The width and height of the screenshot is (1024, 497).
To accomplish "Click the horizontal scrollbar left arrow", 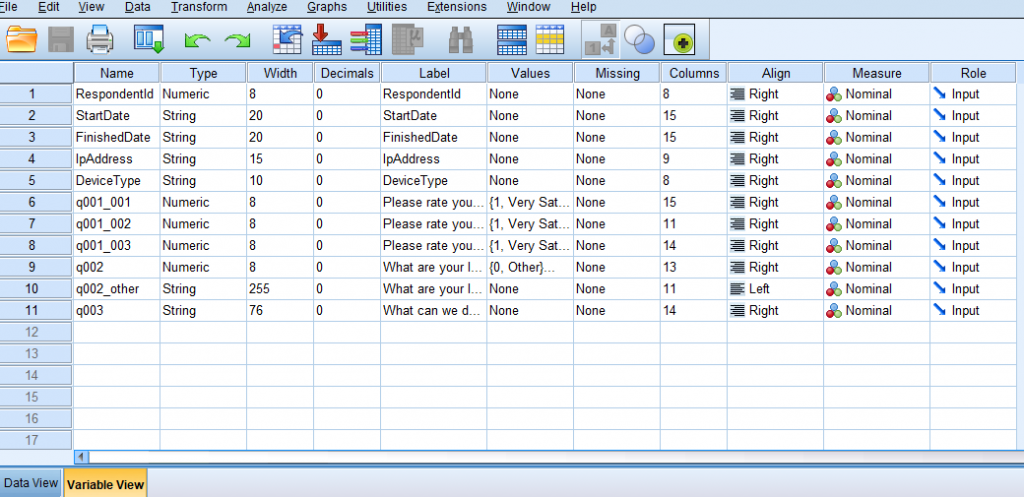I will [83, 457].
